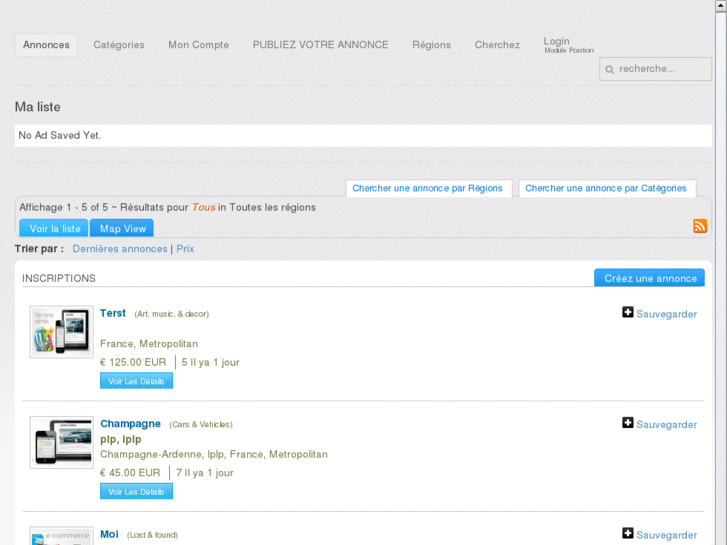The image size is (727, 545).
Task: Switch to Chercher une annonce par Catégories tab
Action: click(606, 188)
